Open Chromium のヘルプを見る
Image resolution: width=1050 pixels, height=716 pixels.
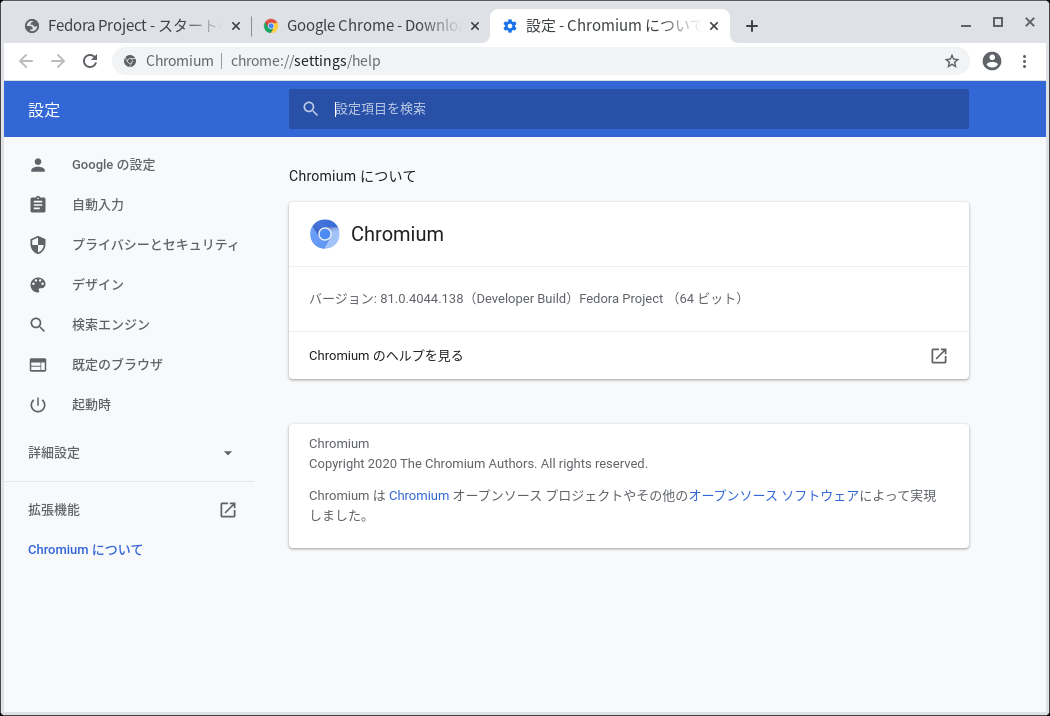coord(629,356)
